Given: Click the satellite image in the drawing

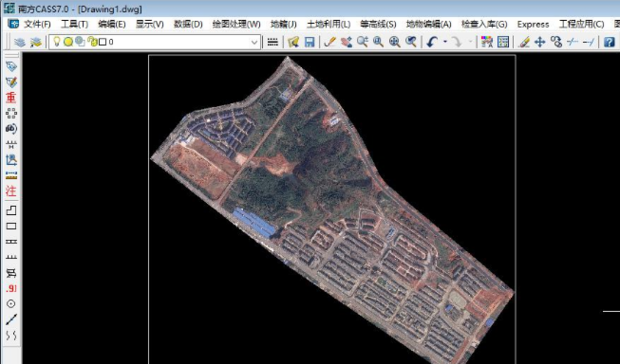Looking at the screenshot, I should (x=332, y=209).
